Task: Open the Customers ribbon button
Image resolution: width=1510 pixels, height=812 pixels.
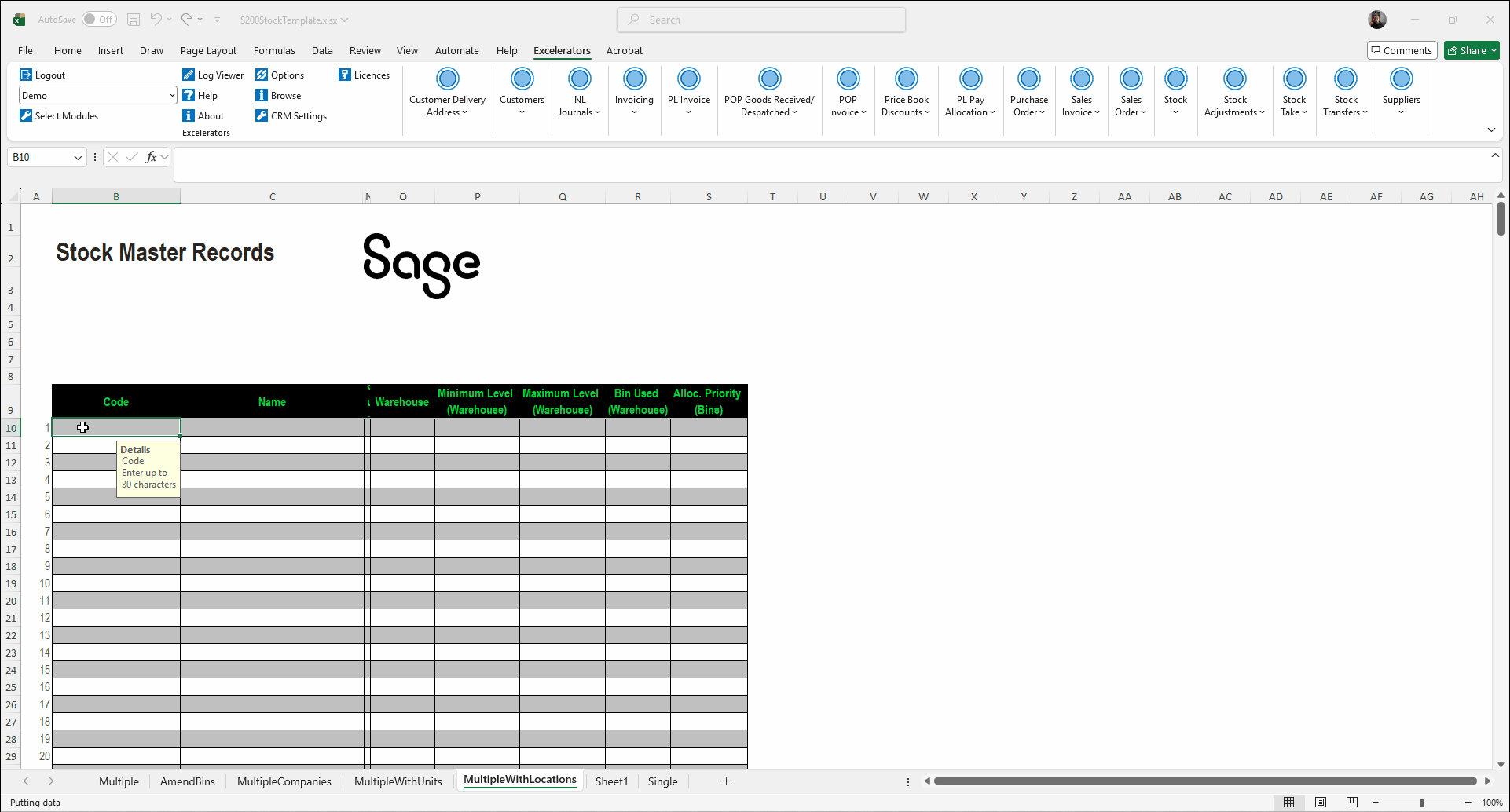Action: [522, 93]
